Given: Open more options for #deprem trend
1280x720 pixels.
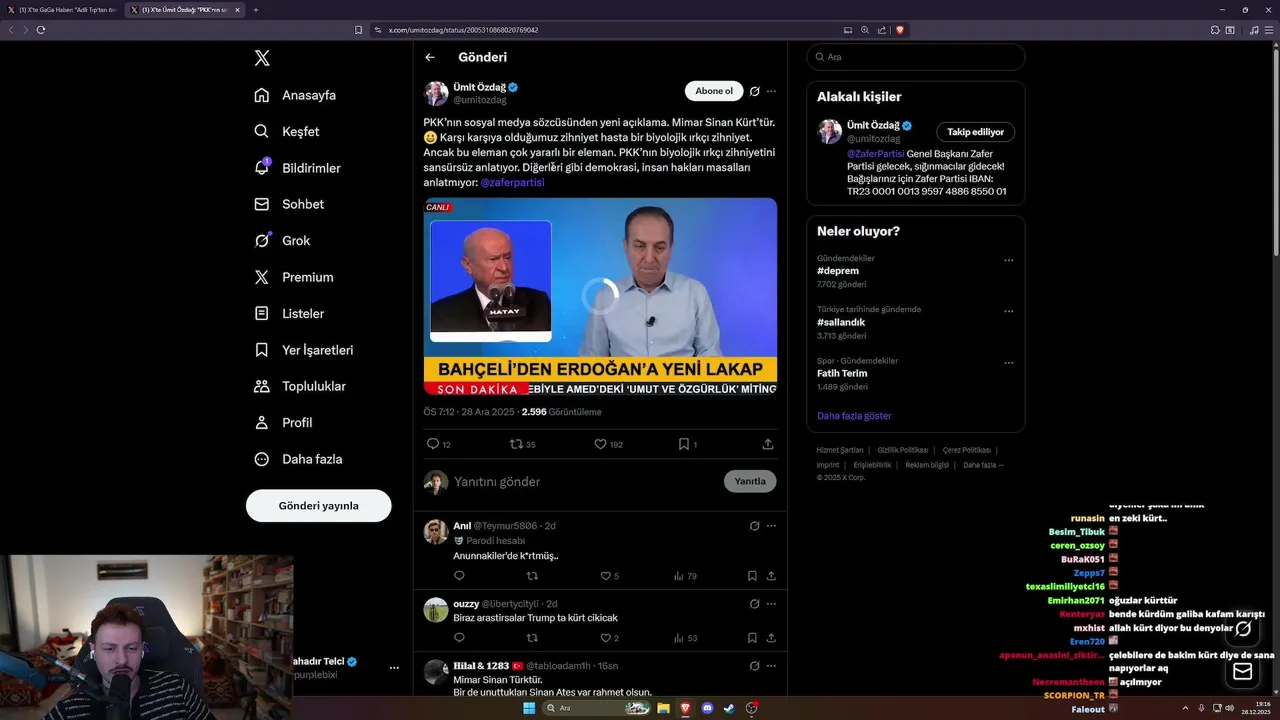Looking at the screenshot, I should pos(1008,261).
